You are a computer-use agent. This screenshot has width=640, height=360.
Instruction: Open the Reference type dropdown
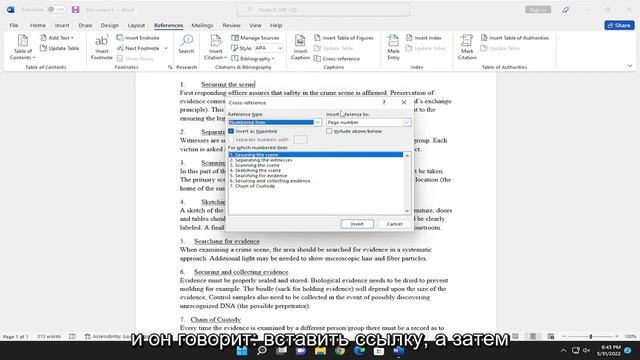(317, 122)
